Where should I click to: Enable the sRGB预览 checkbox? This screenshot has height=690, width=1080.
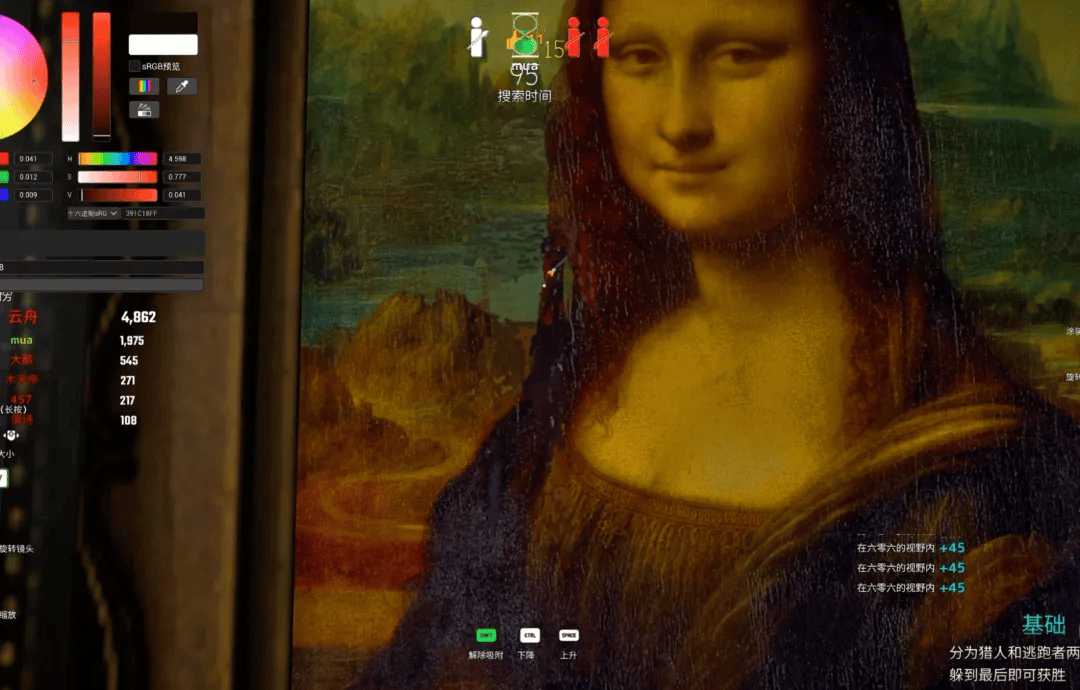click(x=134, y=66)
